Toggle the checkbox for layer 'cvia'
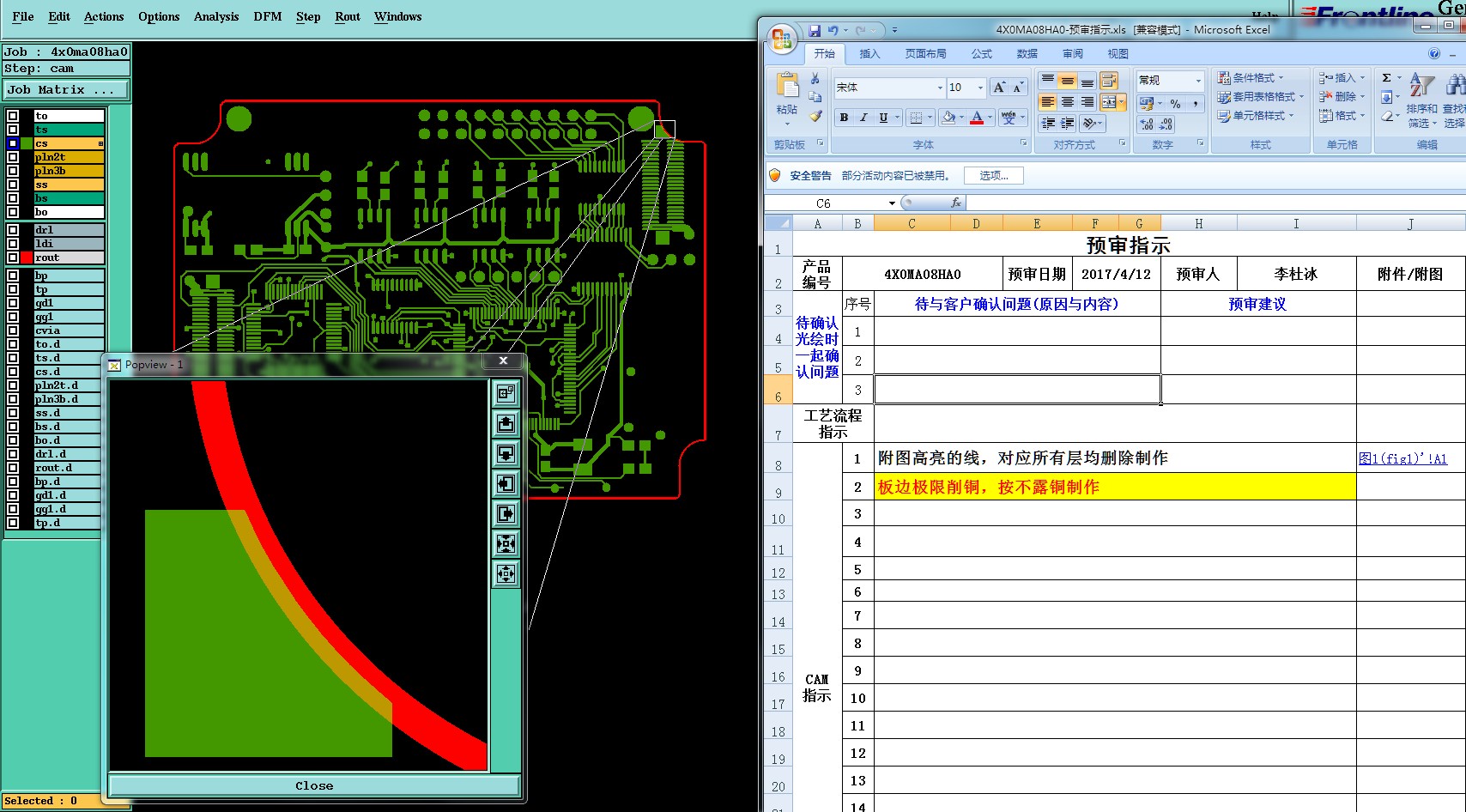 point(13,330)
